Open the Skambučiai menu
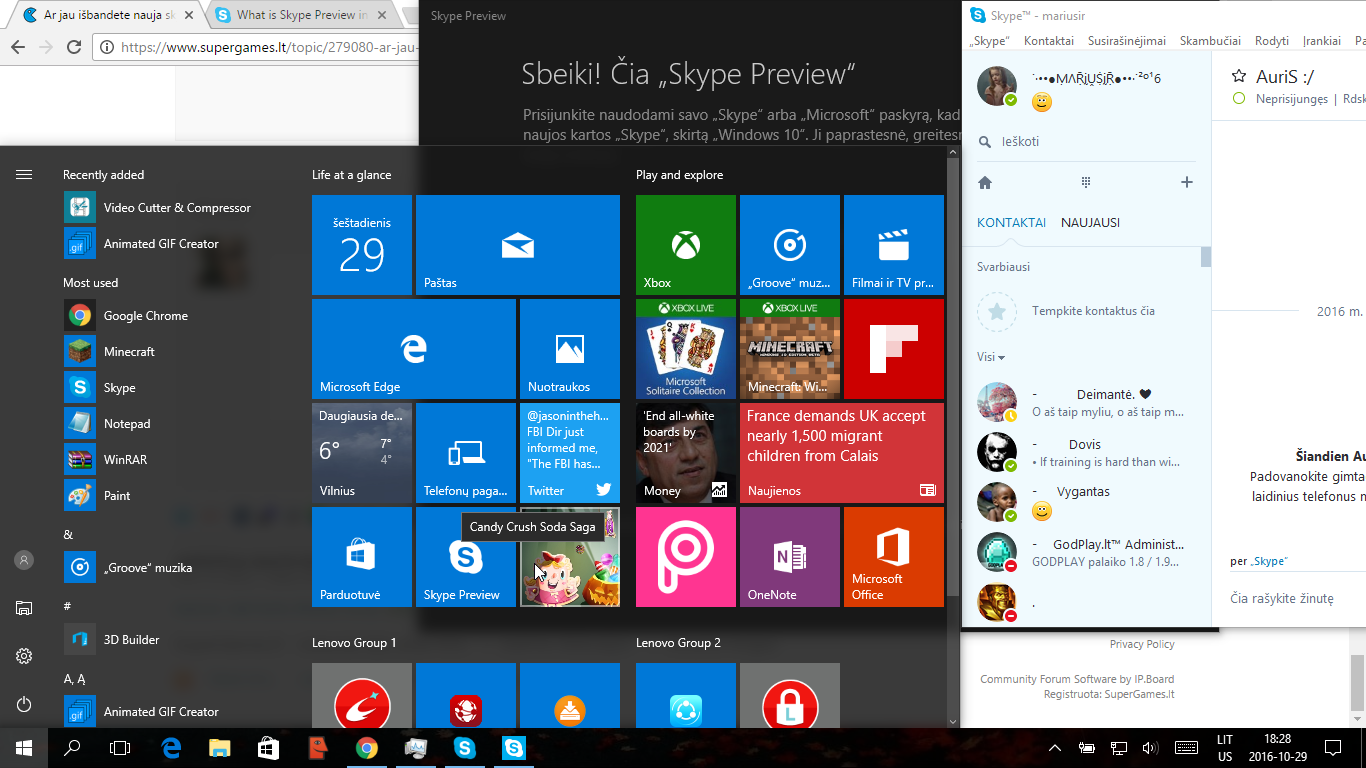 coord(1210,41)
